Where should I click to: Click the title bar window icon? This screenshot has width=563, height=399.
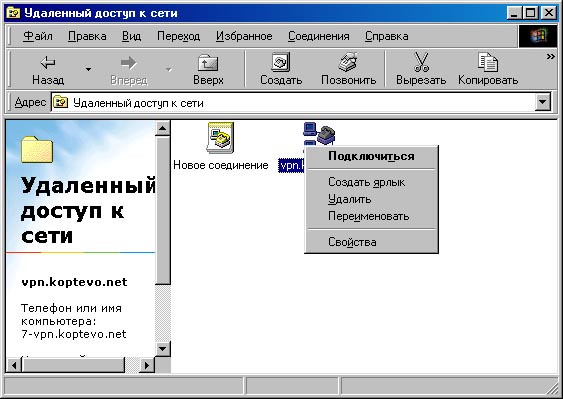pyautogui.click(x=14, y=13)
